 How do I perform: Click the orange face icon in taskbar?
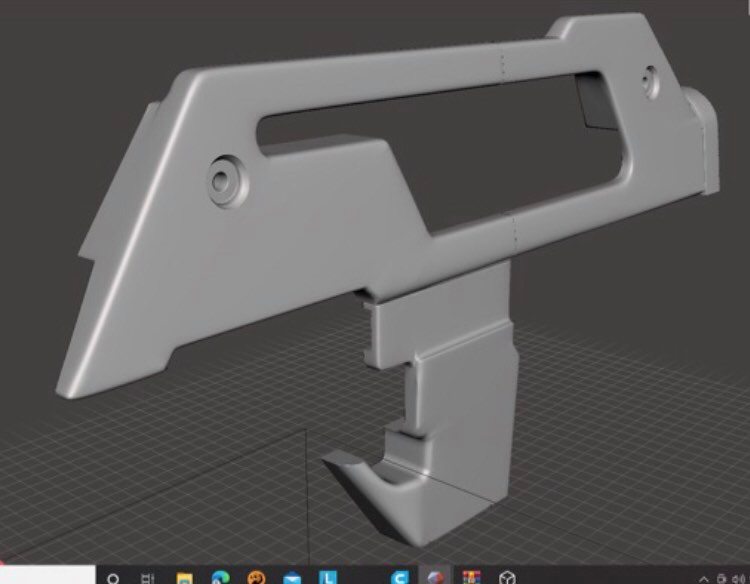click(256, 576)
